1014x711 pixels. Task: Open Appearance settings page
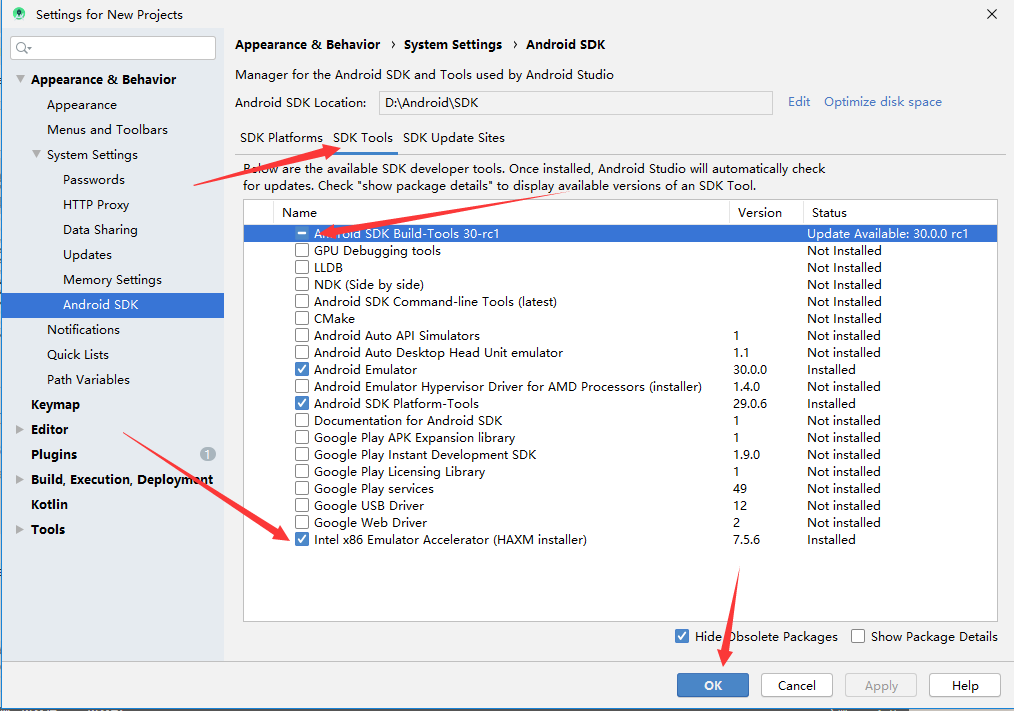(82, 105)
